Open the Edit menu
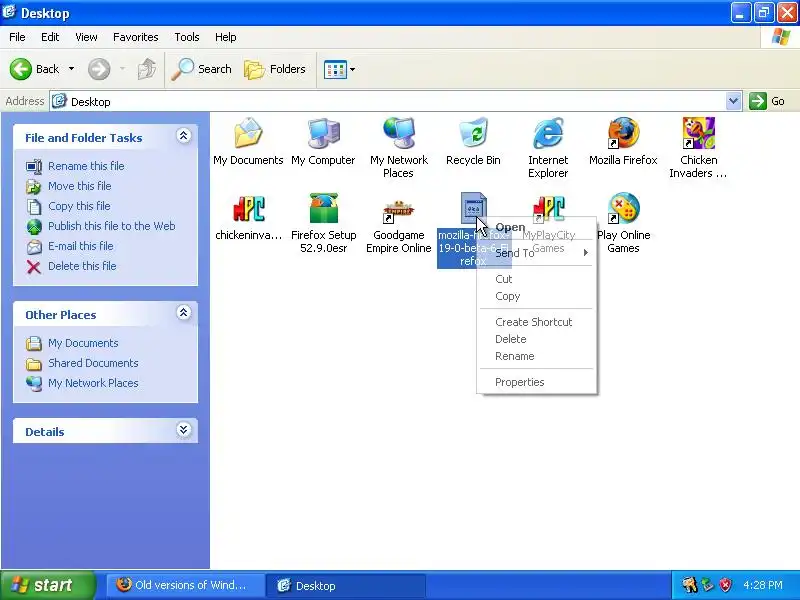The width and height of the screenshot is (800, 600). point(50,37)
